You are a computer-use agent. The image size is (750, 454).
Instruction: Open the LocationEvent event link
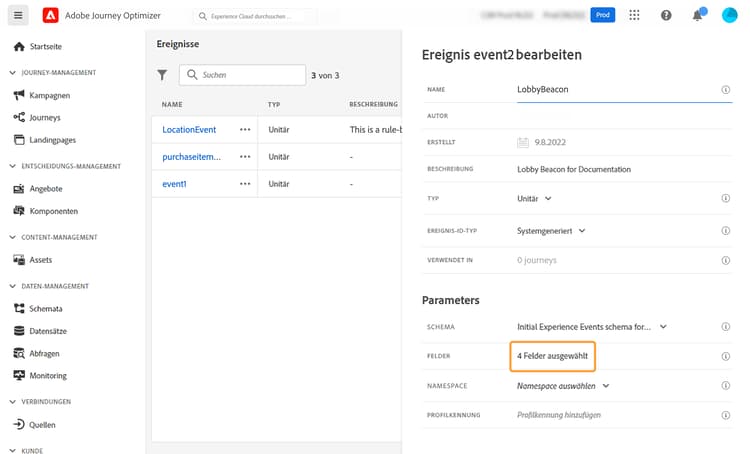tap(189, 130)
